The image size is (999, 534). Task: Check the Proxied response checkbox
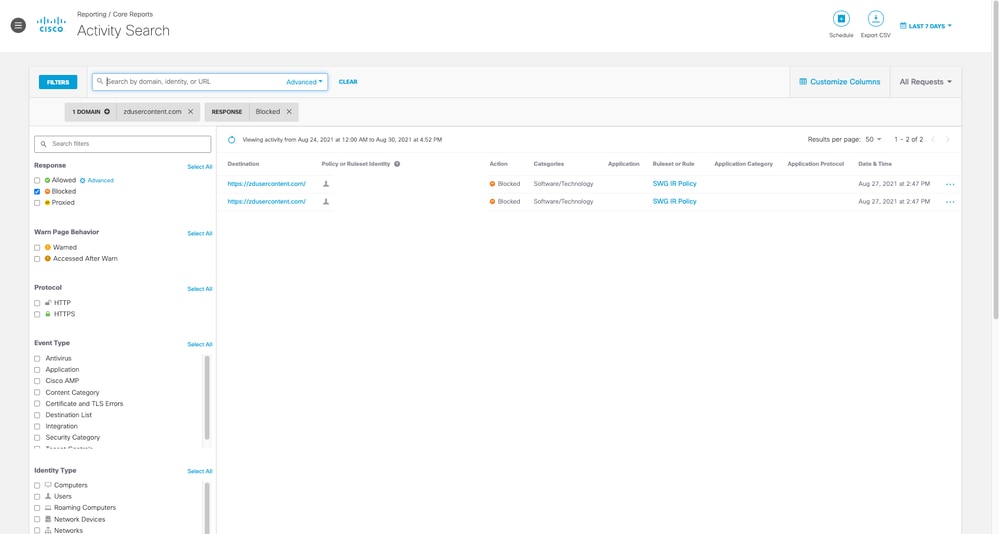pos(37,203)
